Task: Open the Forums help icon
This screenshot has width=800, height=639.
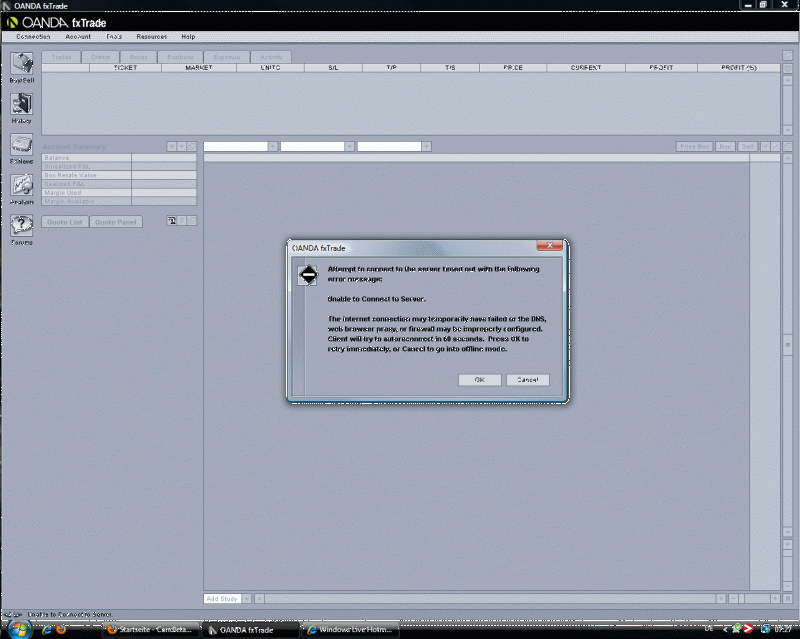Action: (x=21, y=226)
